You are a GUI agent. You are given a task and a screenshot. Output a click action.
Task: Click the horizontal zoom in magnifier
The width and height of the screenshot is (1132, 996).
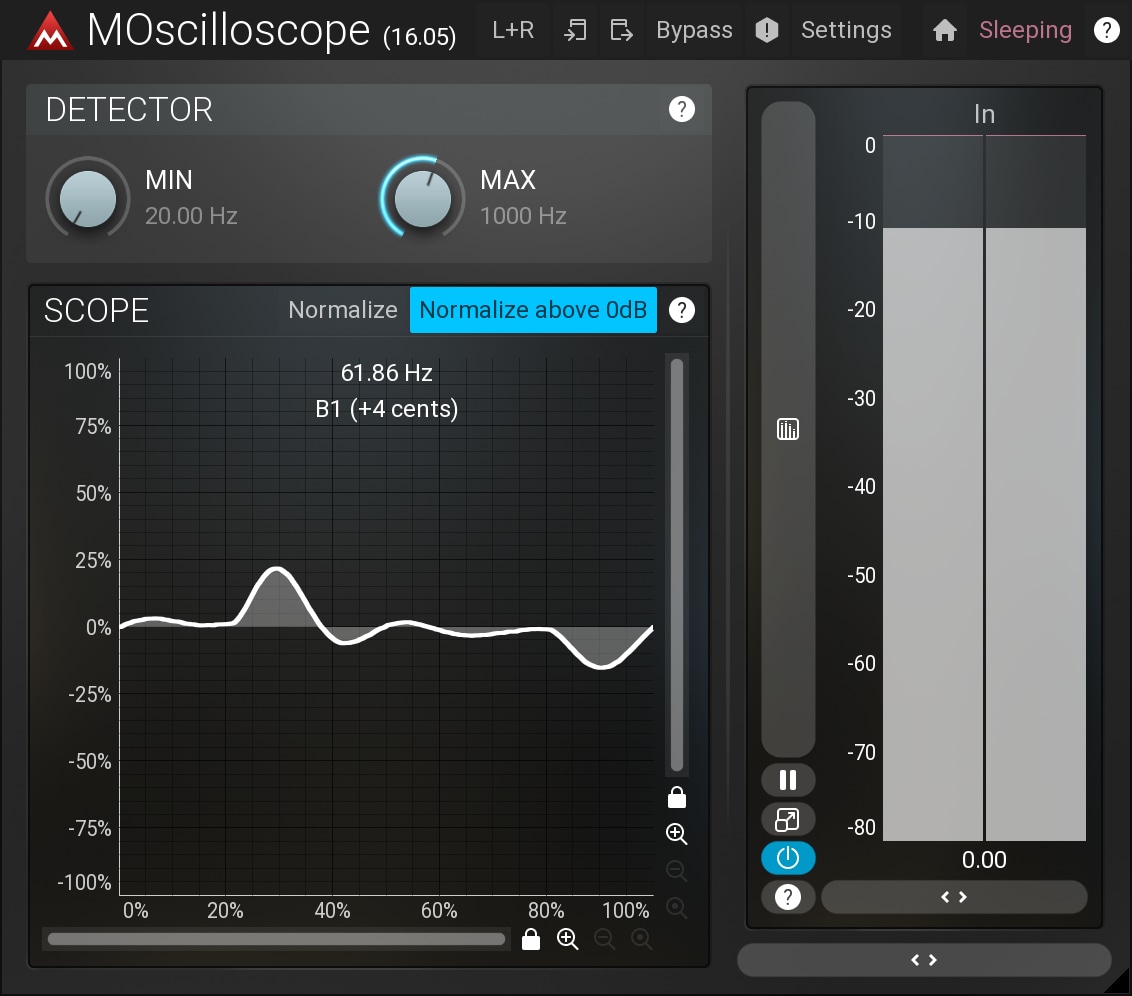click(x=567, y=939)
